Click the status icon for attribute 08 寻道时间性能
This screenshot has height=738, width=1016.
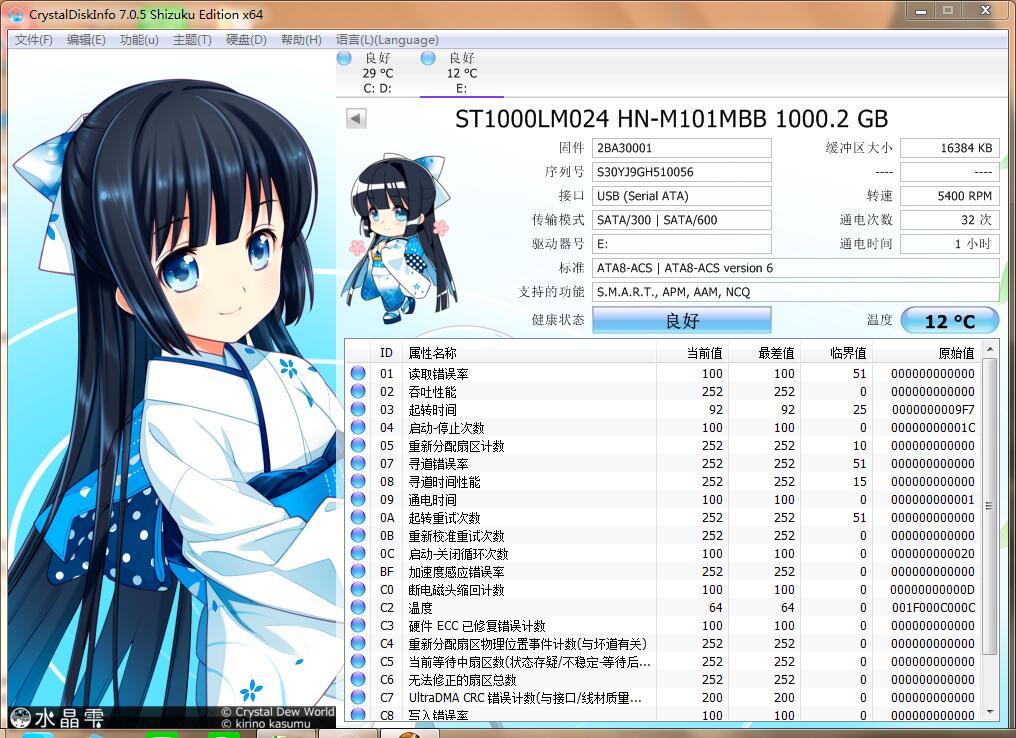pyautogui.click(x=358, y=481)
